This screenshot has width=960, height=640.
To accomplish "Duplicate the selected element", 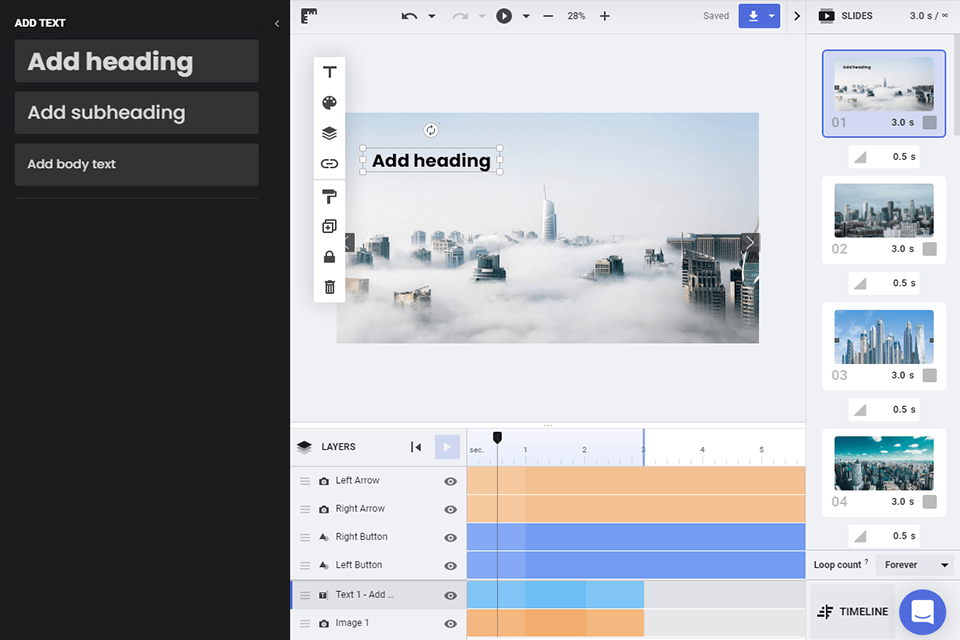I will click(x=329, y=227).
